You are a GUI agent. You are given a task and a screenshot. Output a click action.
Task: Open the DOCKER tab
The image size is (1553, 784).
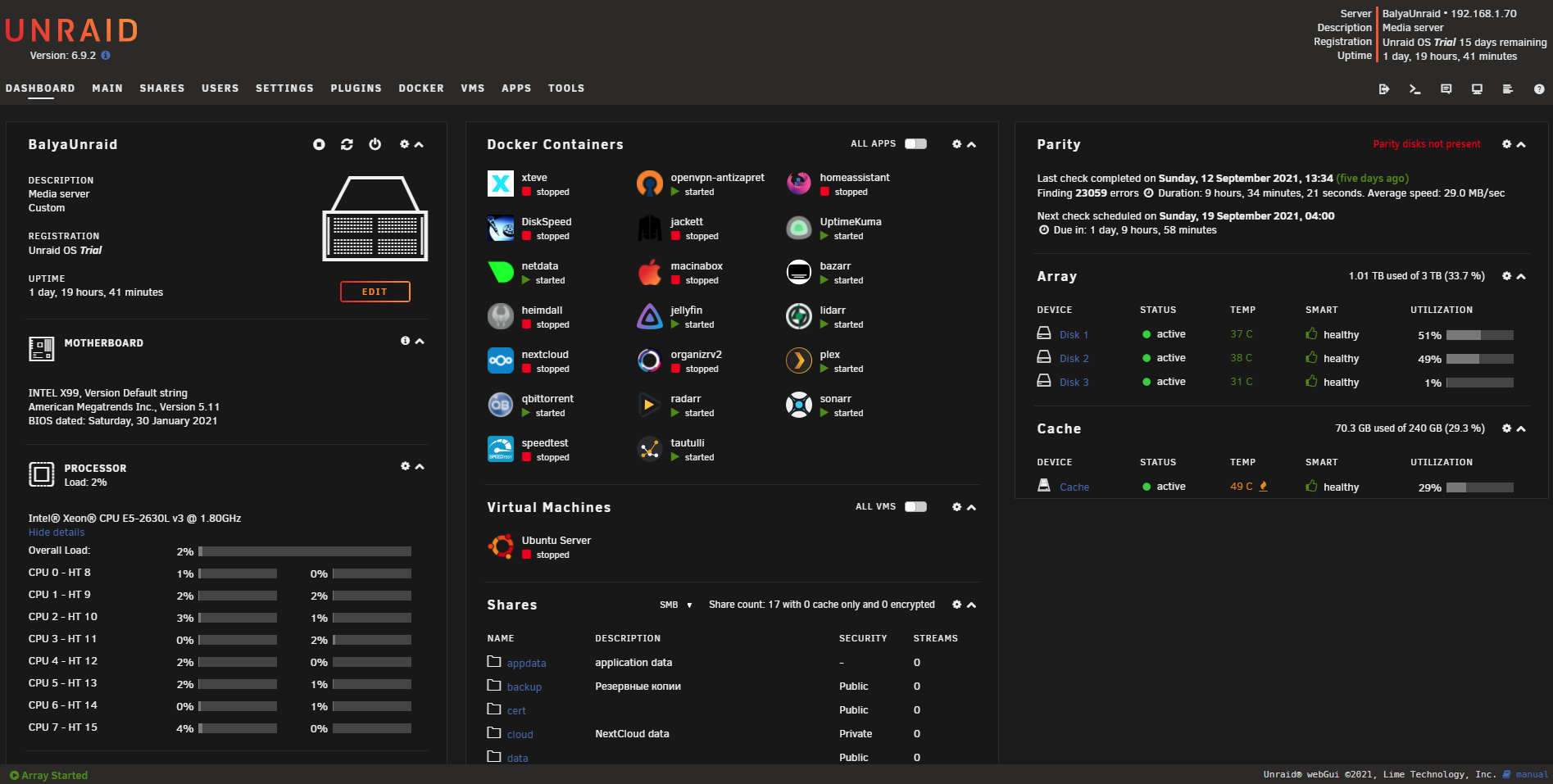pyautogui.click(x=420, y=88)
